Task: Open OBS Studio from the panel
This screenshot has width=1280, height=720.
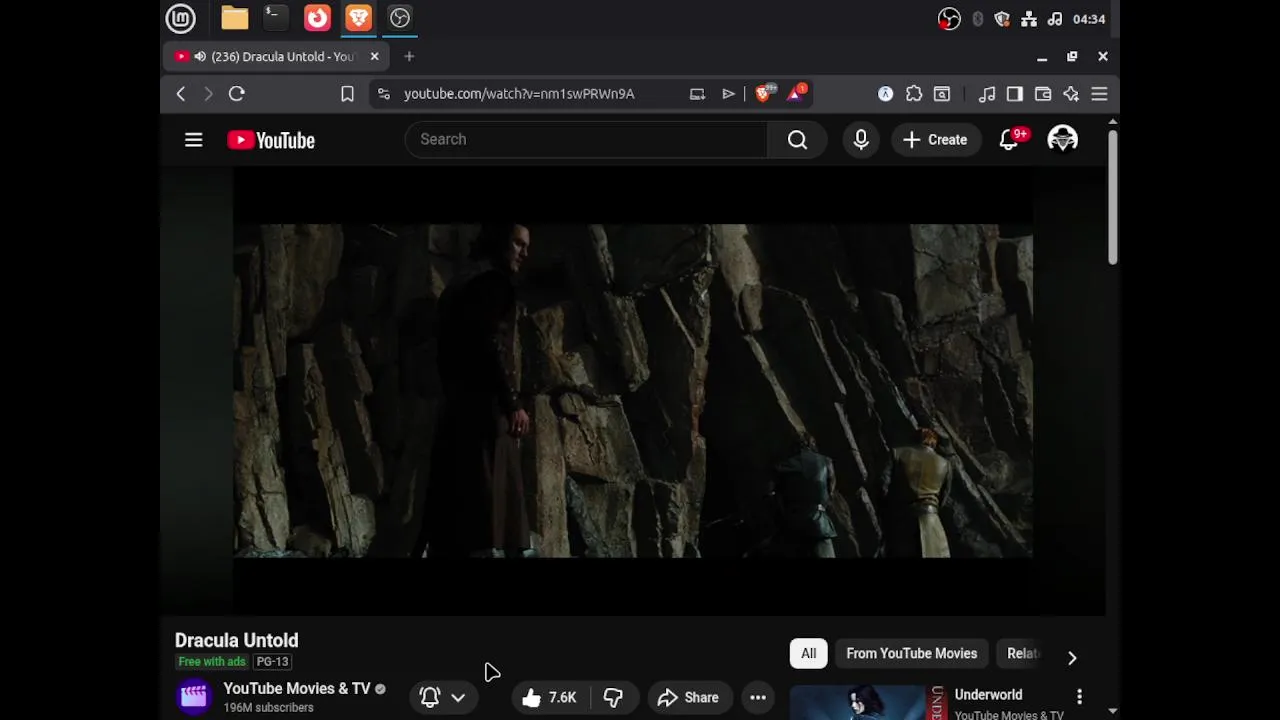Action: [x=400, y=18]
